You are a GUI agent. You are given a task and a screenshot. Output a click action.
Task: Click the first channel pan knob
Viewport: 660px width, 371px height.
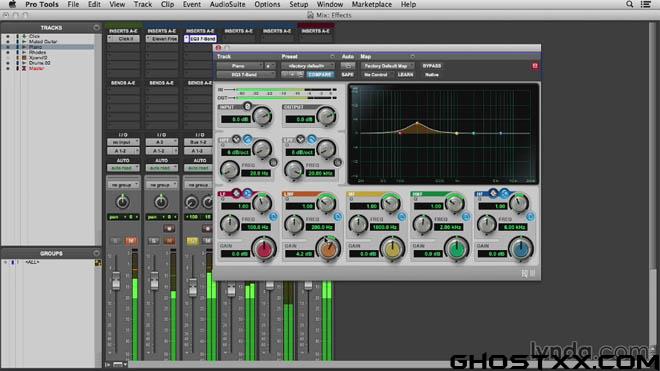pyautogui.click(x=122, y=202)
